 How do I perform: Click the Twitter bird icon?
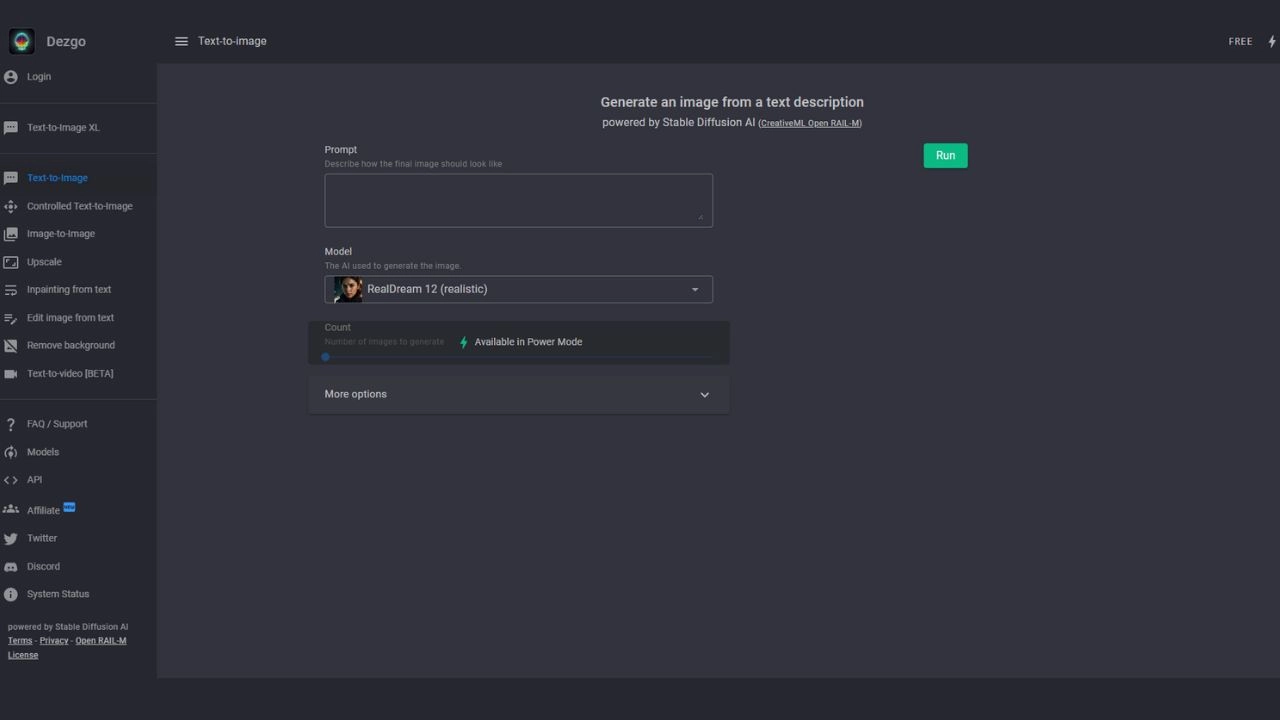pos(11,538)
